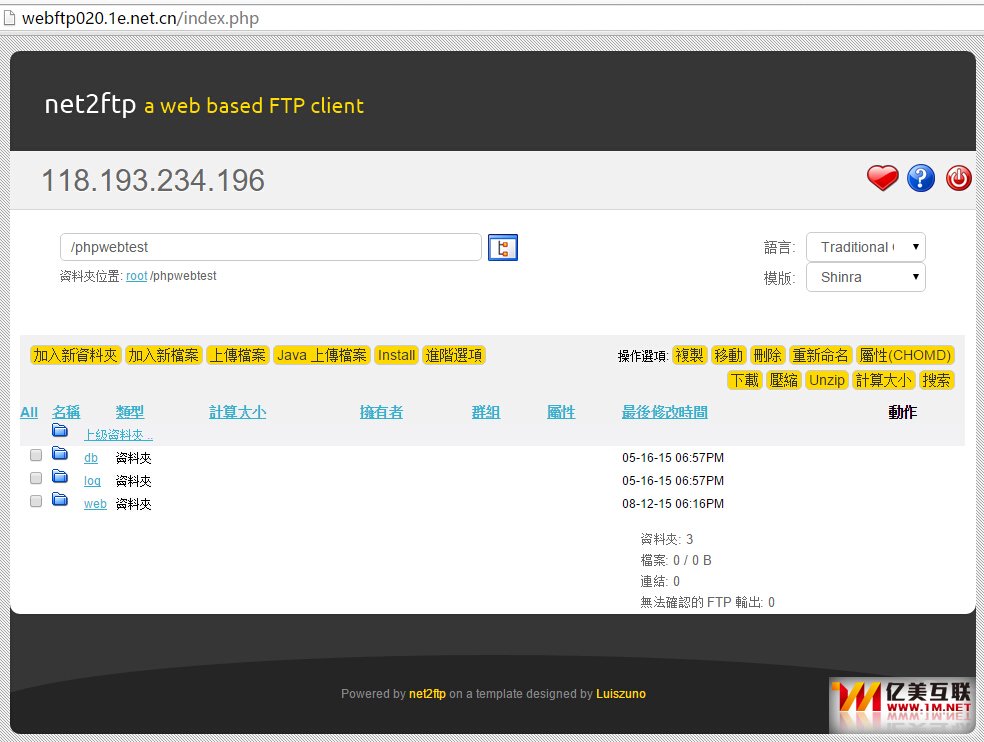
Task: Click the red heart bookmark icon
Action: [882, 178]
